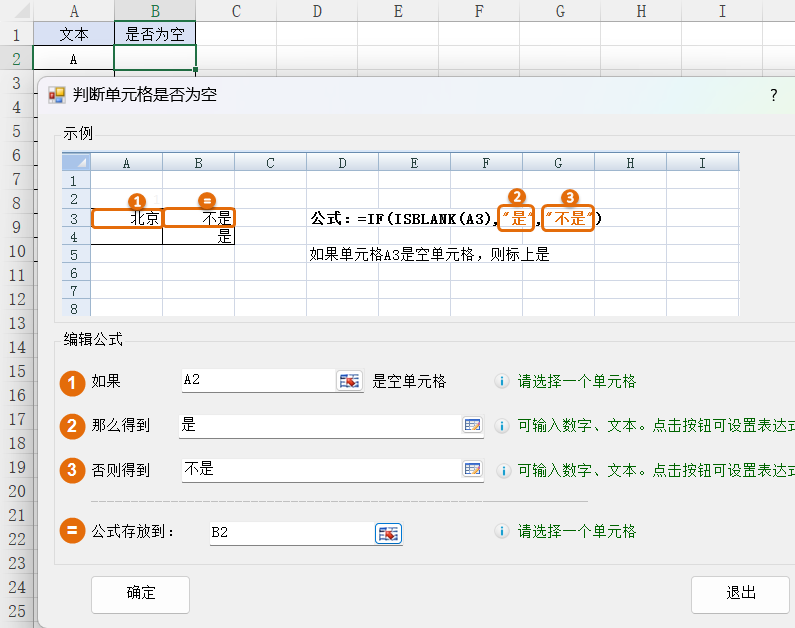Click the 如果 cell reference input field
The width and height of the screenshot is (795, 628).
click(257, 381)
